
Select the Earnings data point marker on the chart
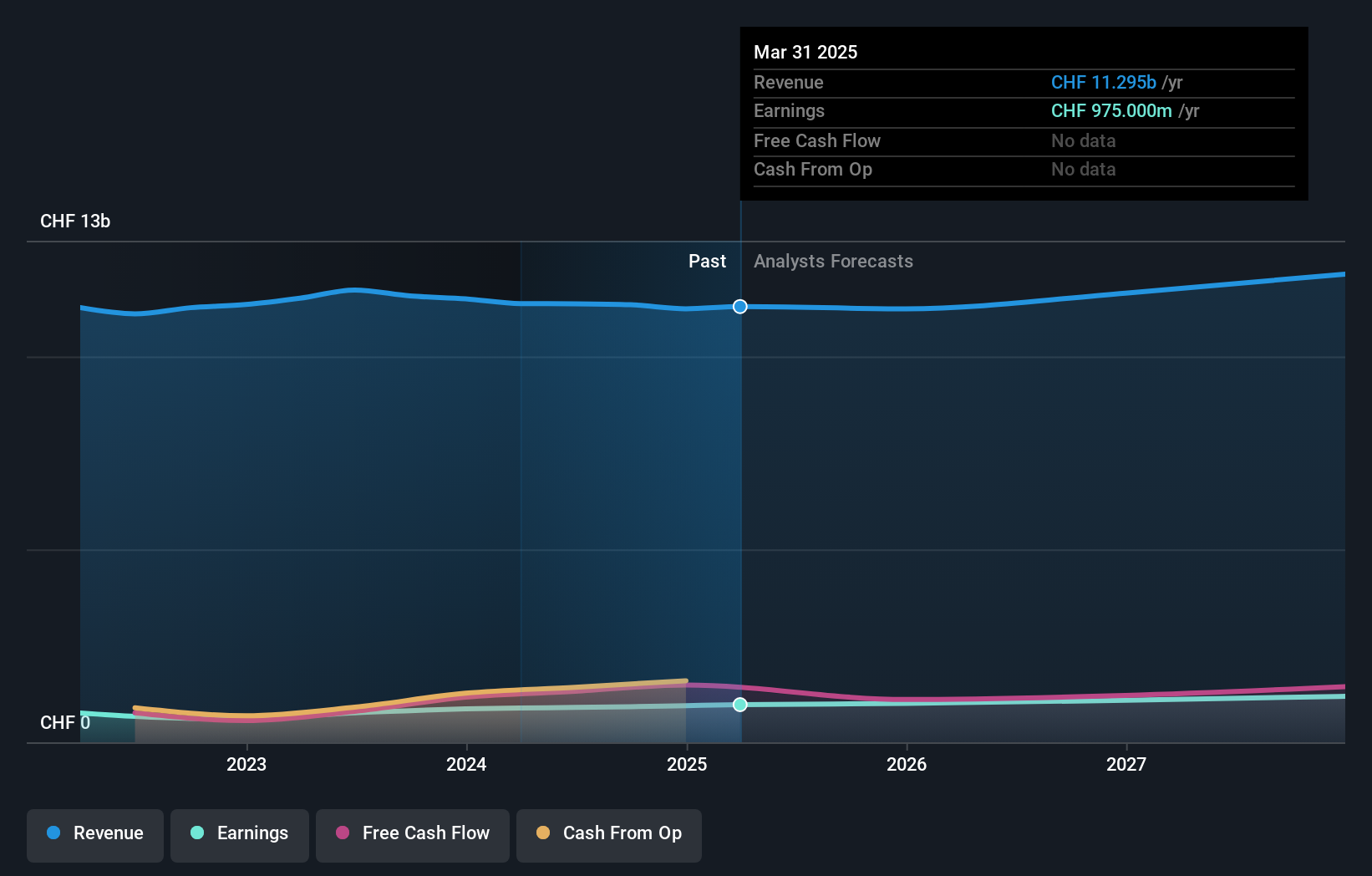[739, 705]
